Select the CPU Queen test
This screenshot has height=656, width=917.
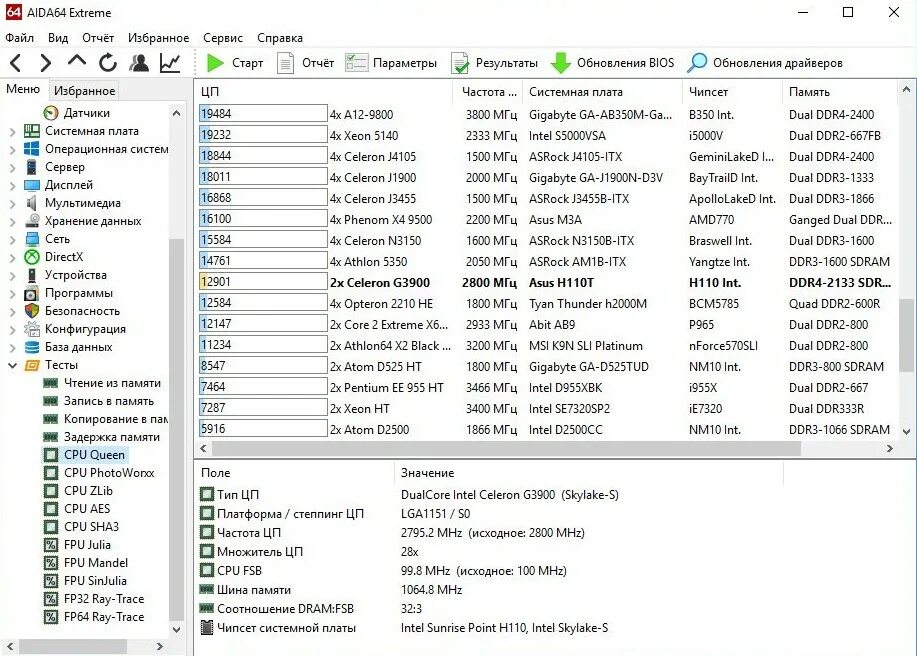[85, 455]
